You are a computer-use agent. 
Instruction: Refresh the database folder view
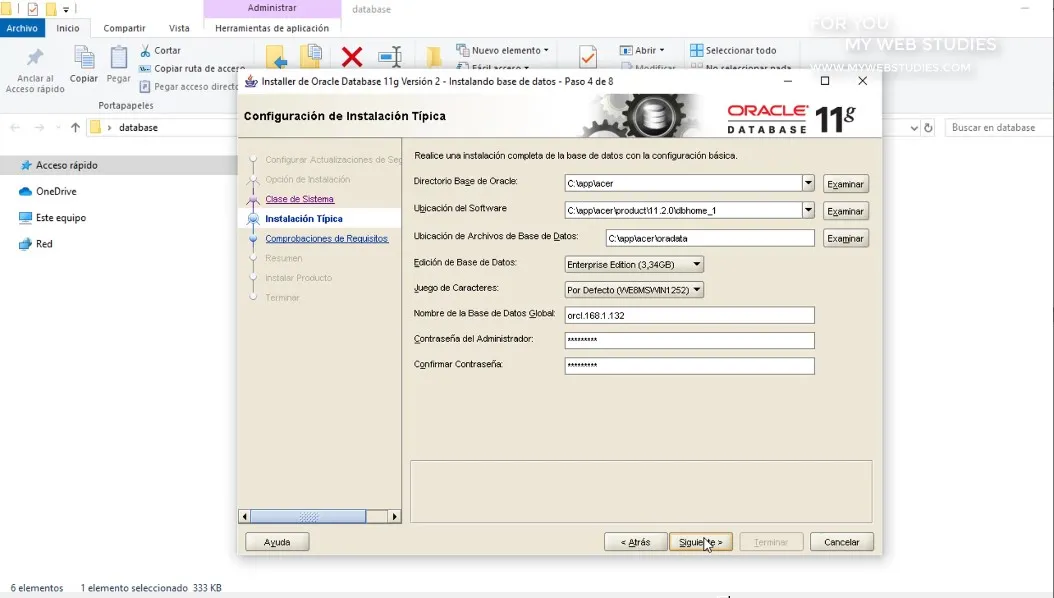(x=928, y=128)
